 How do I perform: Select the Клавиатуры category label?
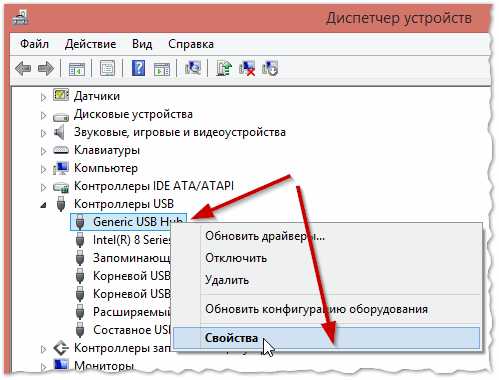click(x=107, y=150)
